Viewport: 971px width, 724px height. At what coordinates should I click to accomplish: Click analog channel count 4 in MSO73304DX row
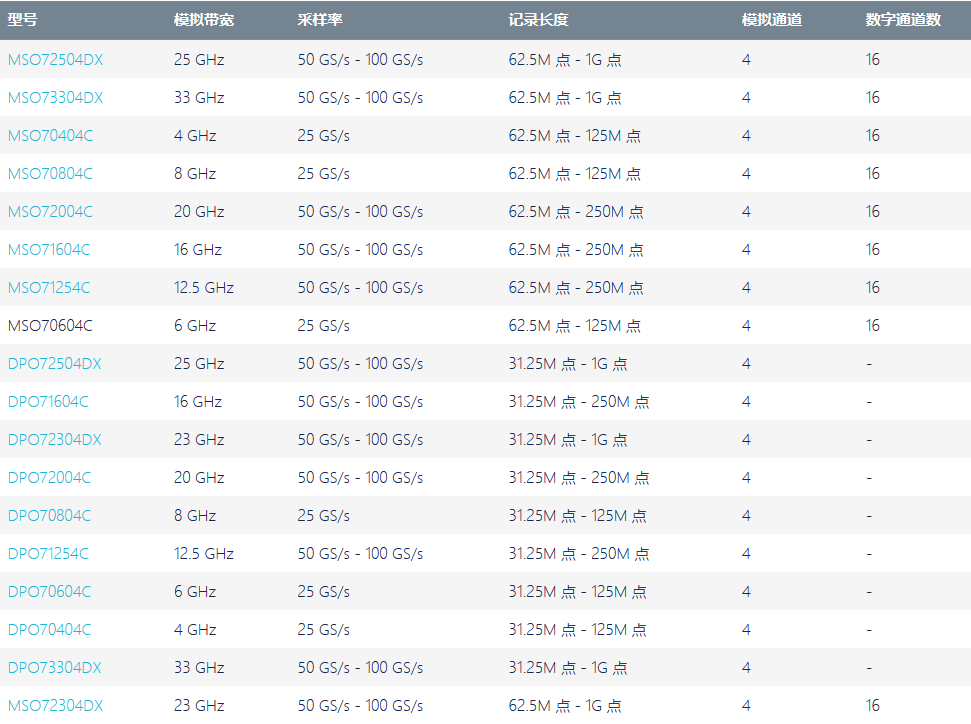(746, 97)
